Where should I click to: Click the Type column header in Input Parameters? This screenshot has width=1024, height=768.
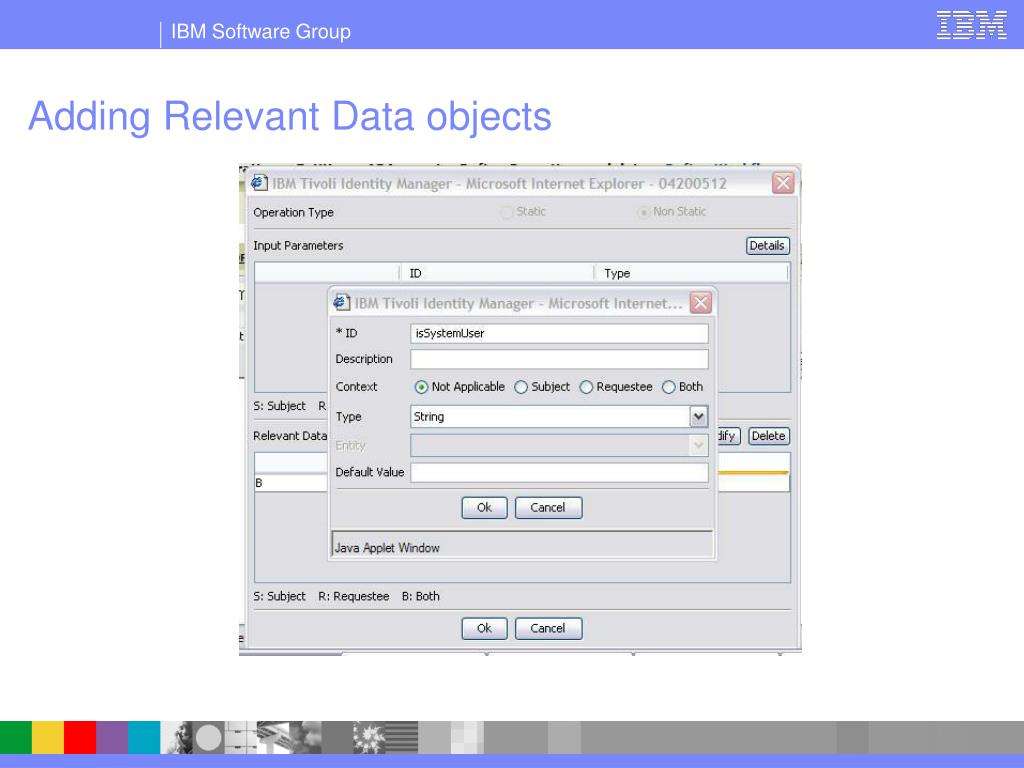click(691, 273)
